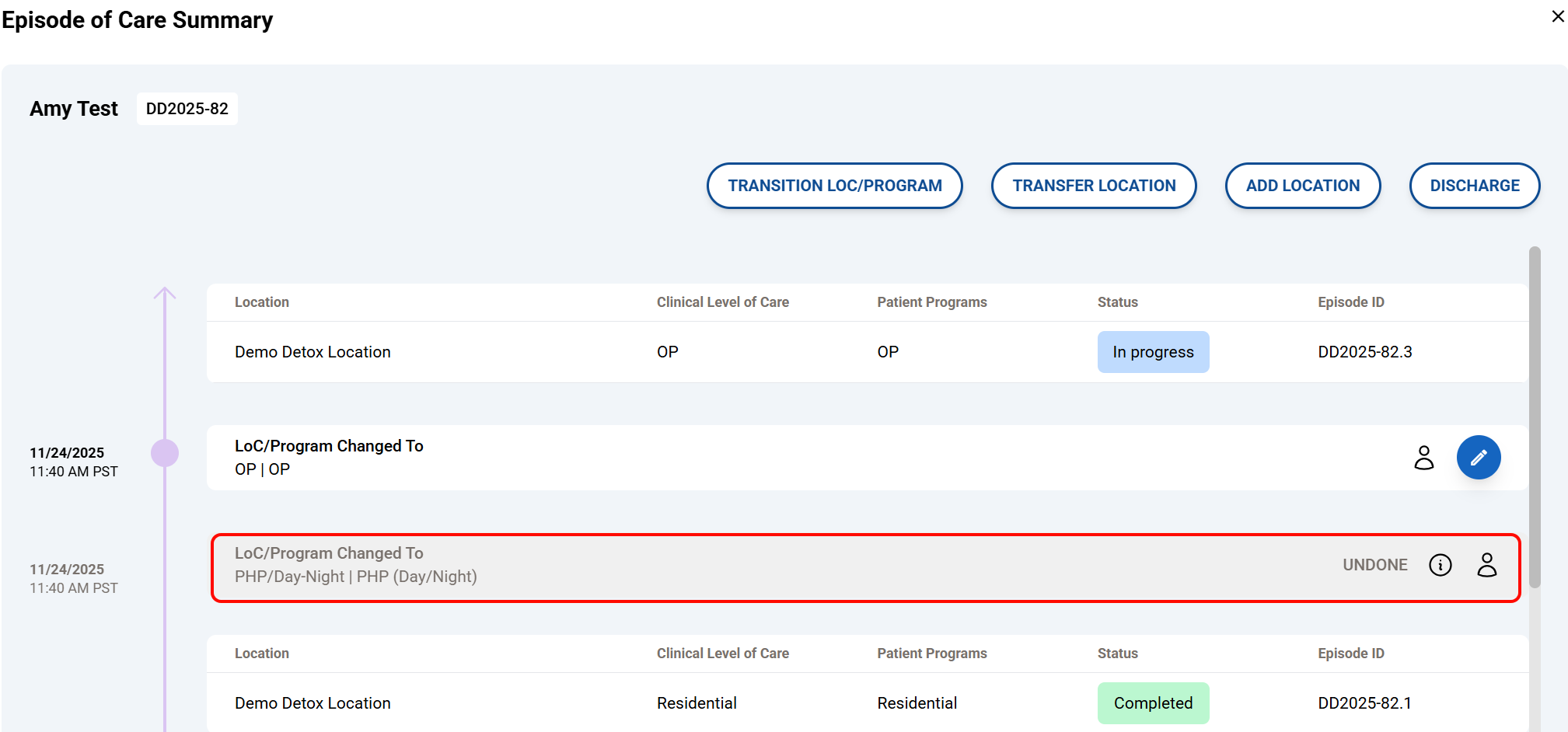This screenshot has width=1568, height=732.
Task: Click the Completed status badge
Action: (1152, 703)
